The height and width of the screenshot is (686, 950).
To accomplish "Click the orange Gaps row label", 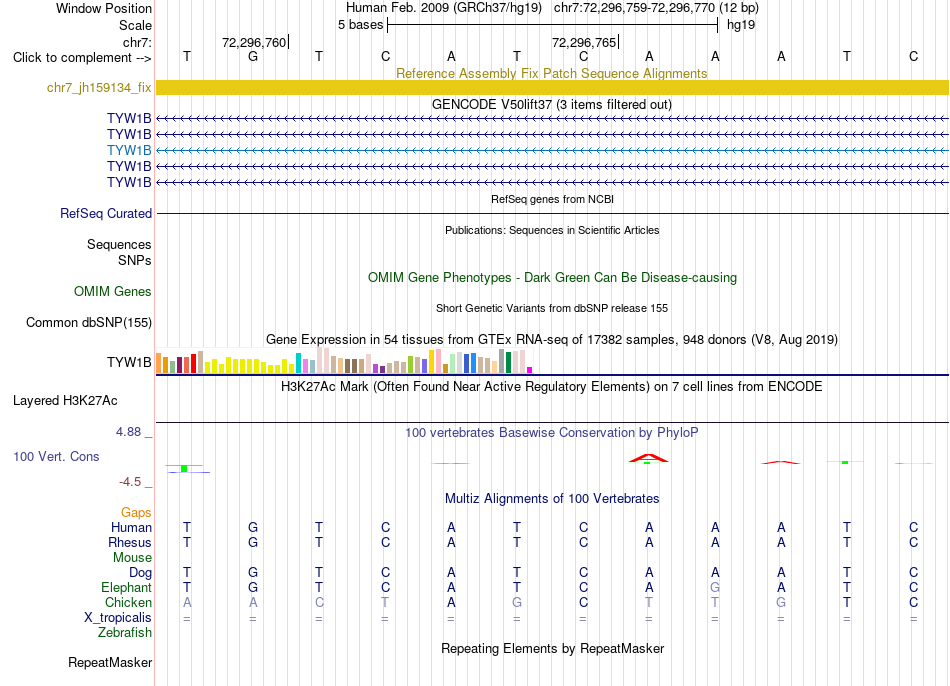I will [x=136, y=513].
